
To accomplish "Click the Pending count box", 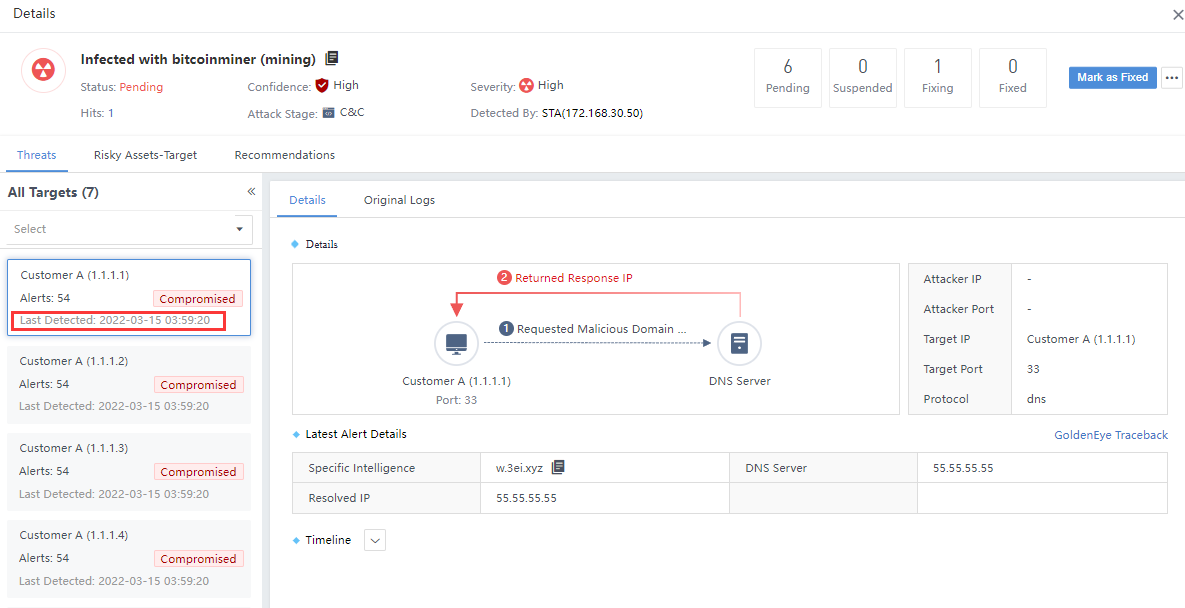I will pos(787,77).
